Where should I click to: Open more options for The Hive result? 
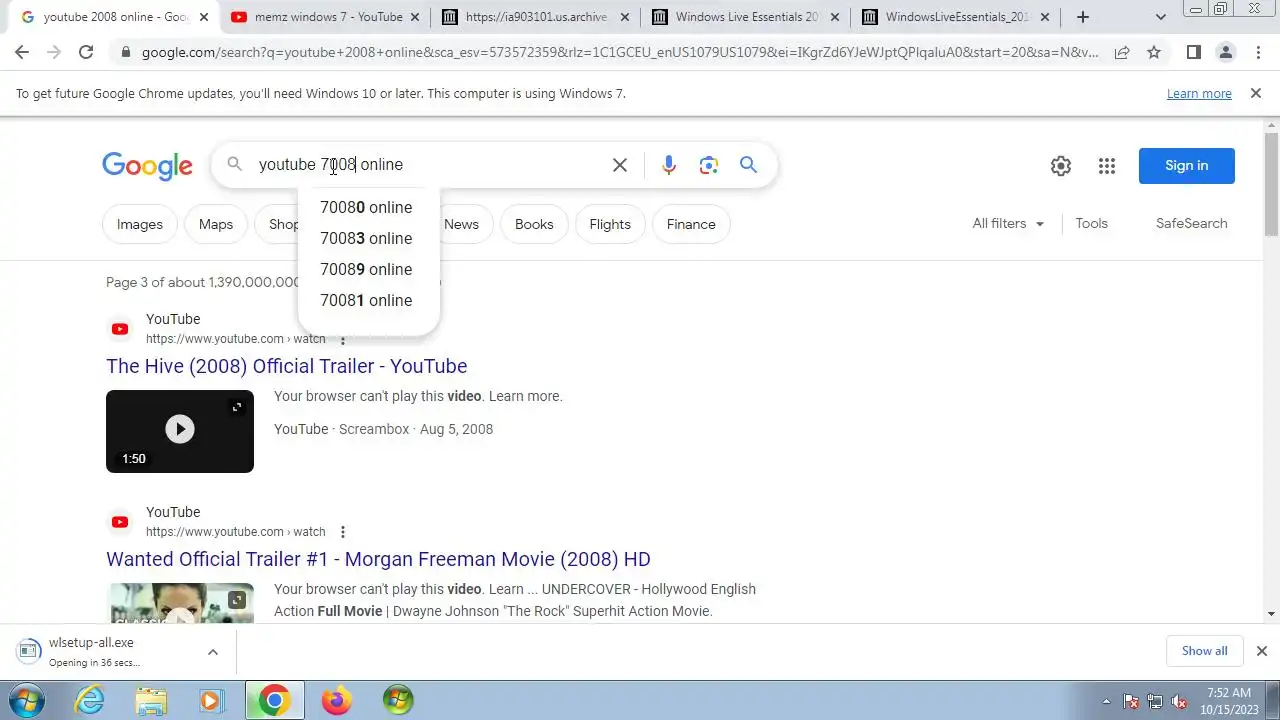tap(342, 339)
